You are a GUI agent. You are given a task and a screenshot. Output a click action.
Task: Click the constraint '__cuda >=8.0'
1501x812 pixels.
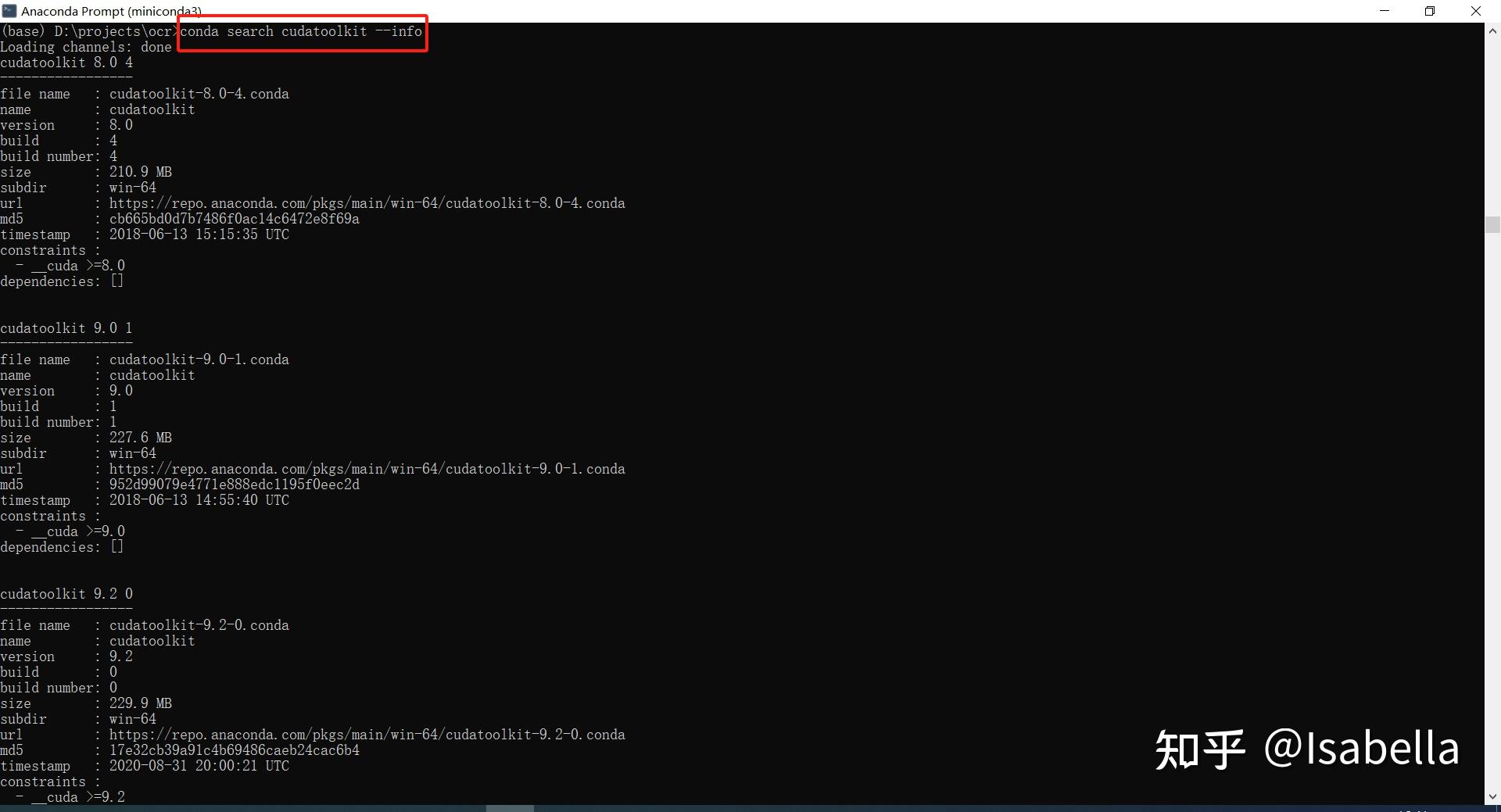[78, 266]
